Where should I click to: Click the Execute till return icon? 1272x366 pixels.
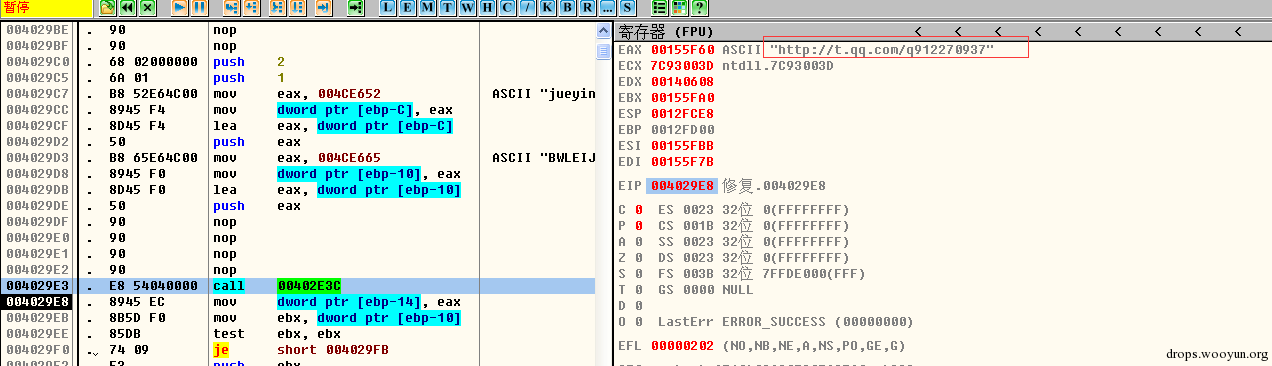323,7
